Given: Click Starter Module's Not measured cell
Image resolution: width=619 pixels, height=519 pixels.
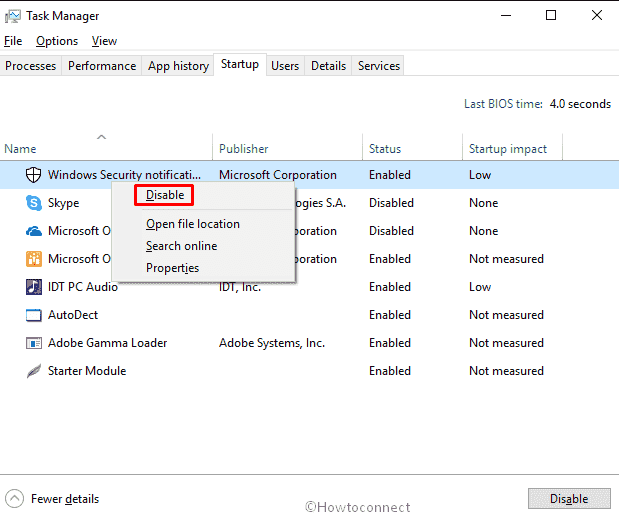Looking at the screenshot, I should tap(506, 371).
